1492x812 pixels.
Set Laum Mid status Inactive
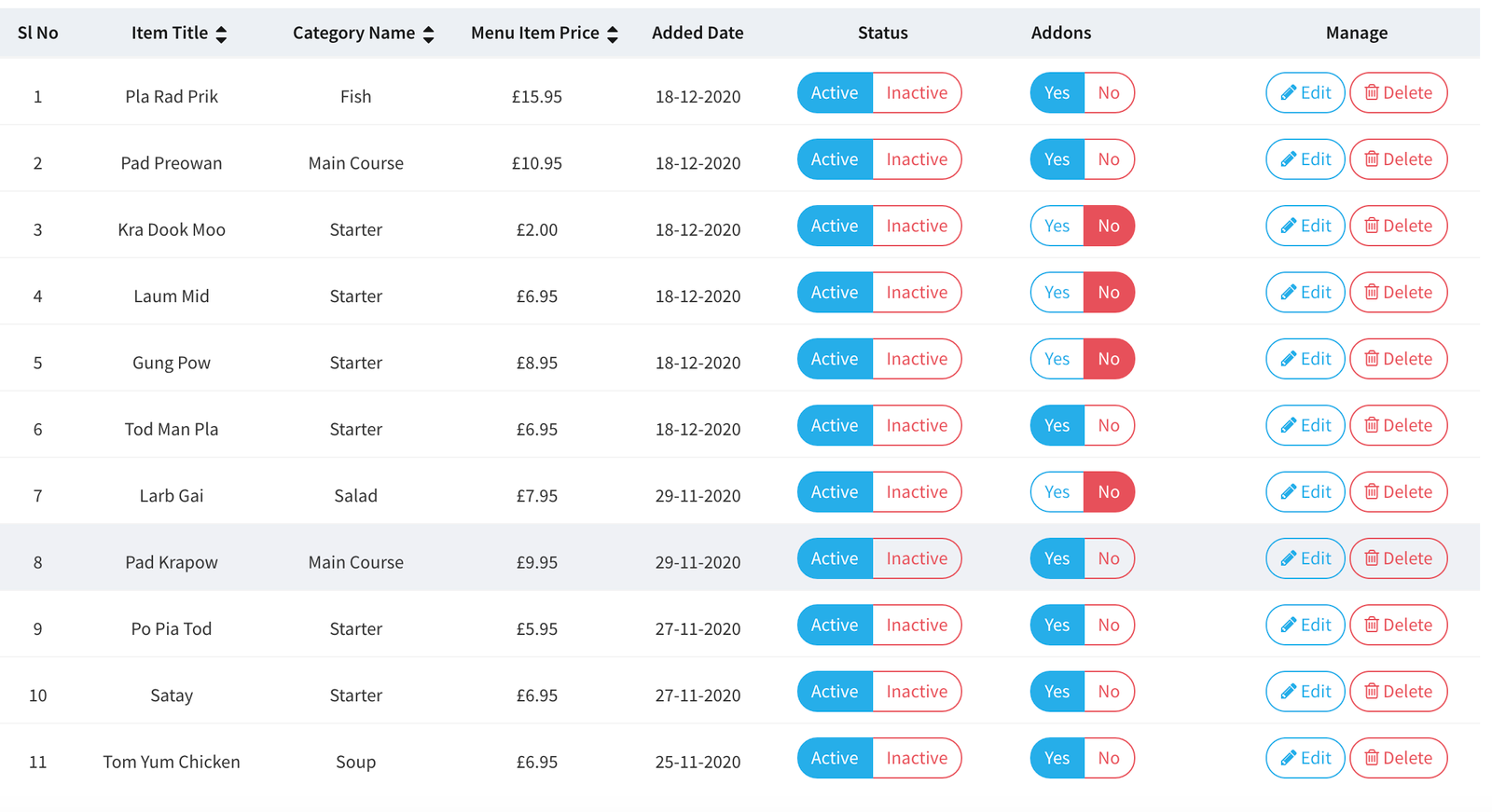(x=917, y=292)
